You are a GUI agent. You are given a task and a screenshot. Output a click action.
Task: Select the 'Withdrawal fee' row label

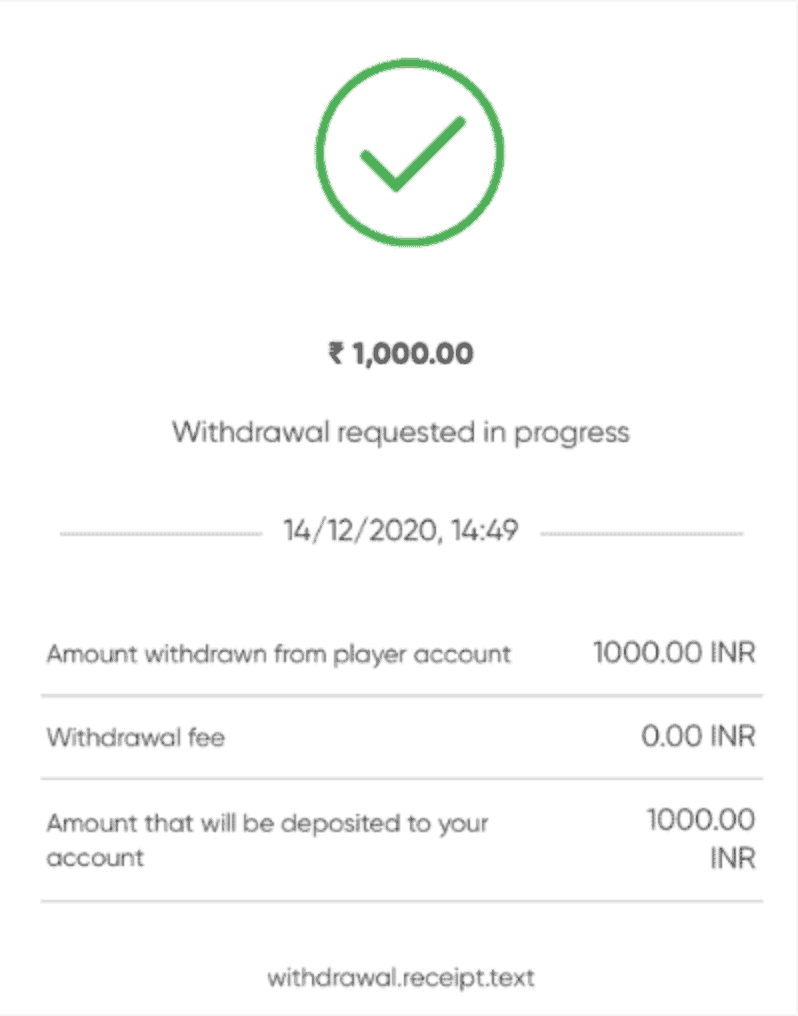[x=135, y=737]
